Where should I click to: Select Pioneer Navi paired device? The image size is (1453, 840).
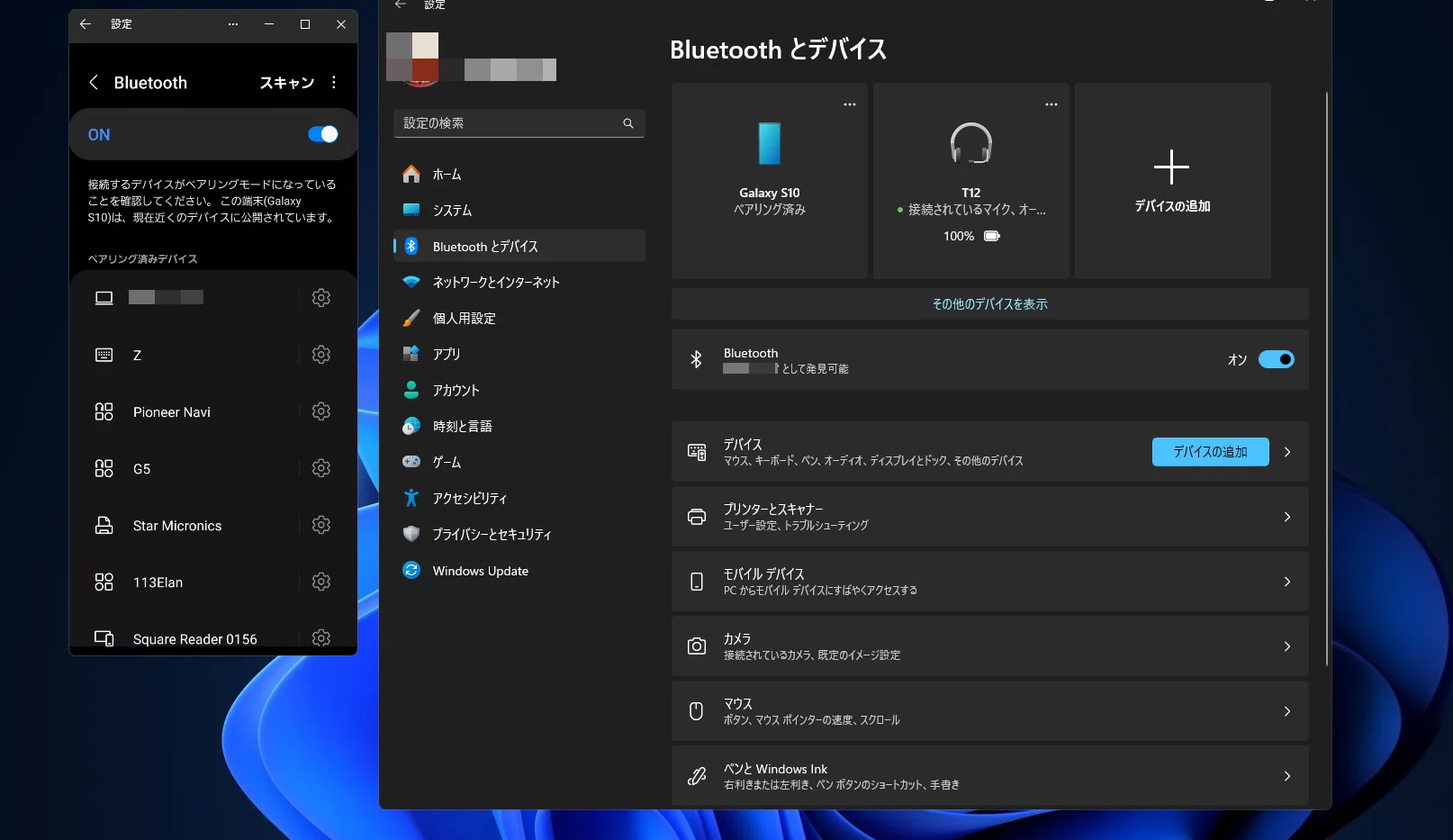click(x=172, y=412)
